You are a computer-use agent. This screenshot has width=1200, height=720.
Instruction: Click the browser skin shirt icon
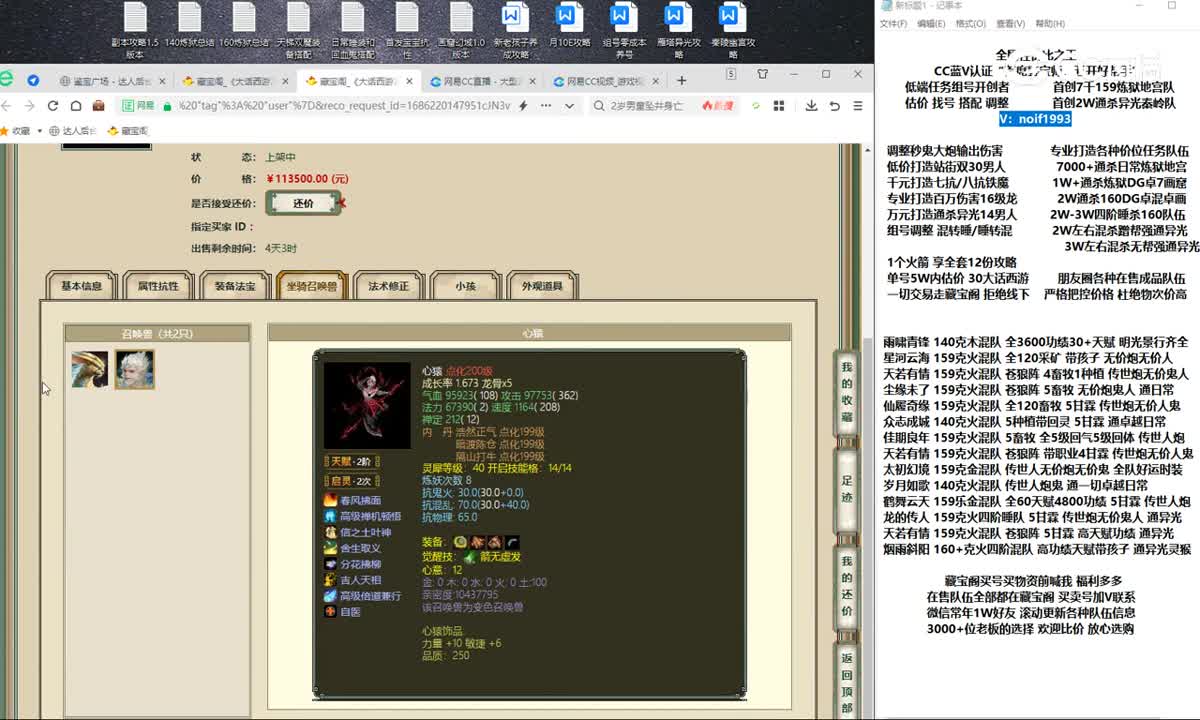(763, 74)
